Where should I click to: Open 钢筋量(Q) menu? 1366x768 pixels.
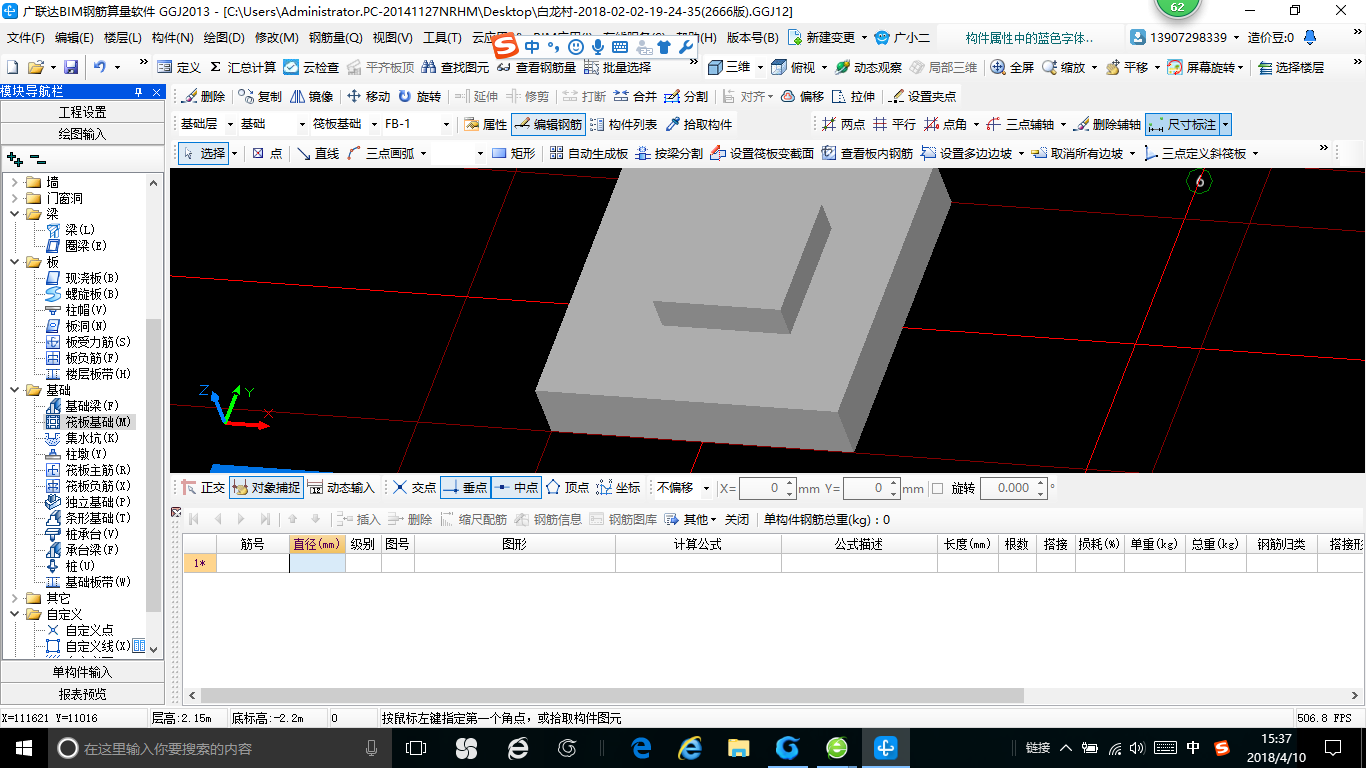pos(335,38)
